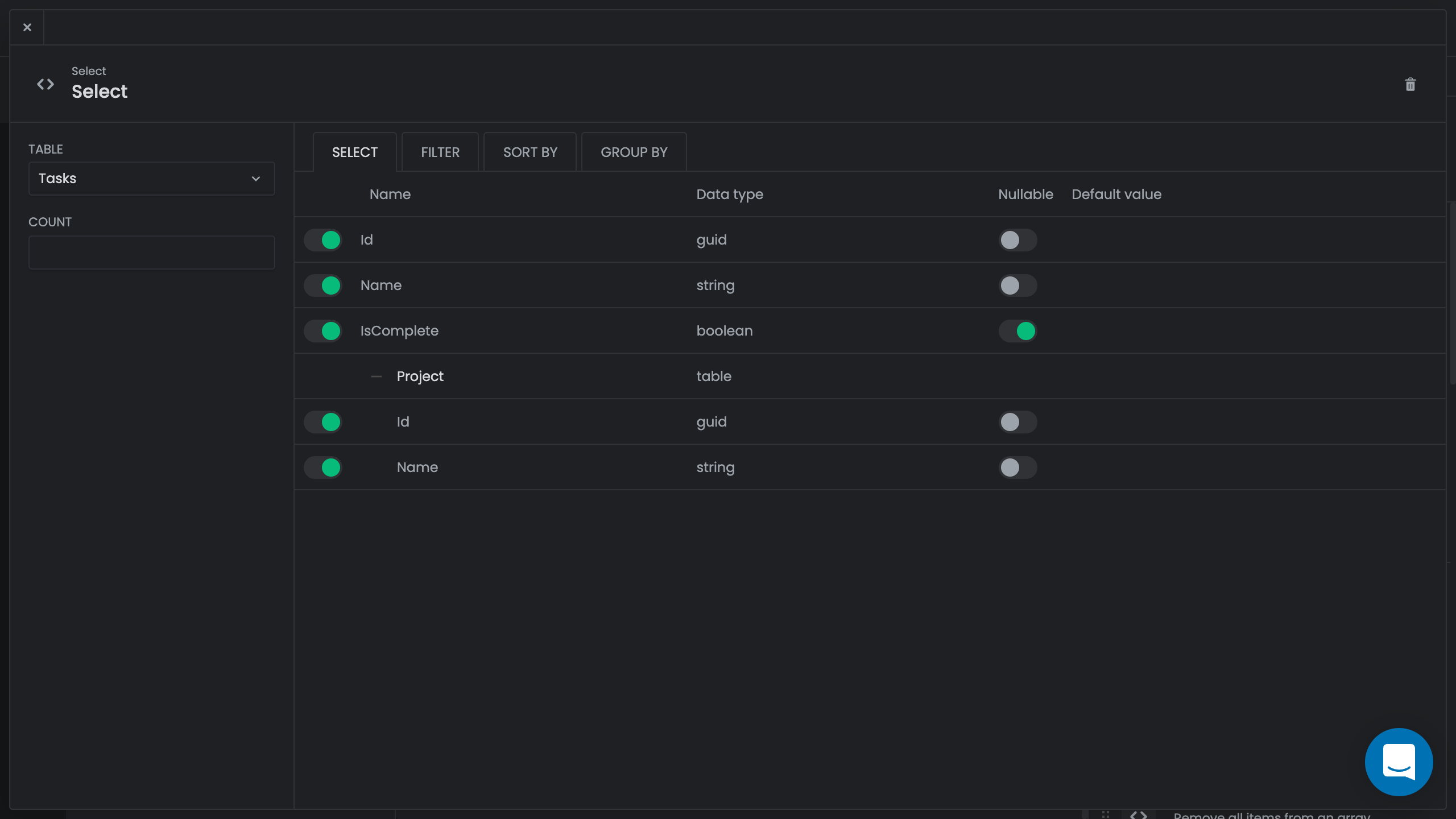This screenshot has width=1456, height=819.
Task: Click the Name column header
Action: point(390,195)
